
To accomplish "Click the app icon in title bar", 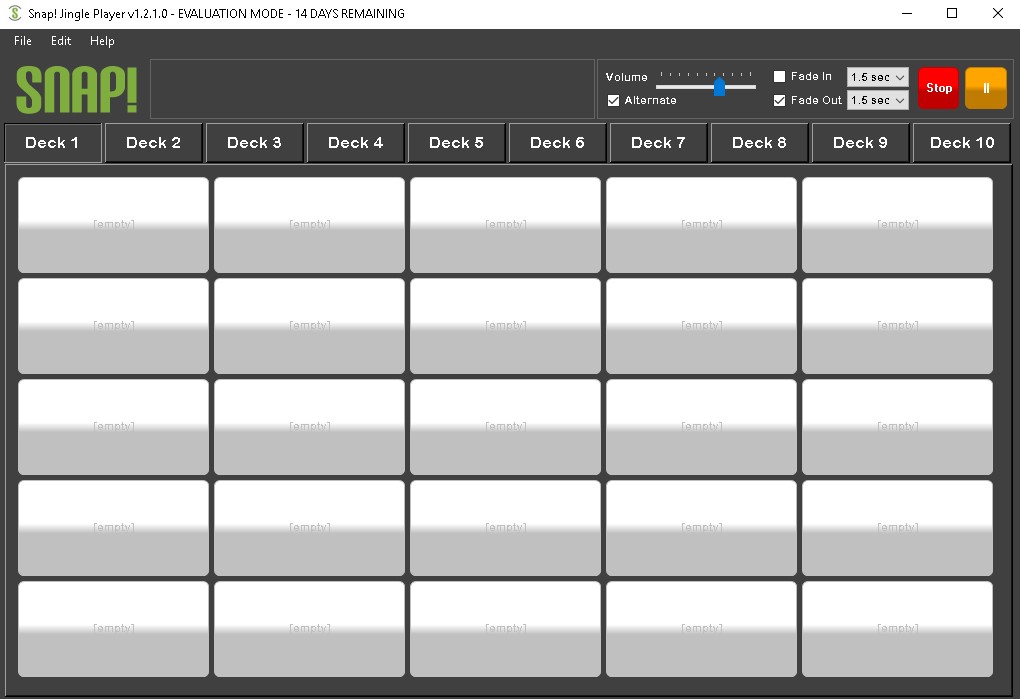I will pos(14,14).
